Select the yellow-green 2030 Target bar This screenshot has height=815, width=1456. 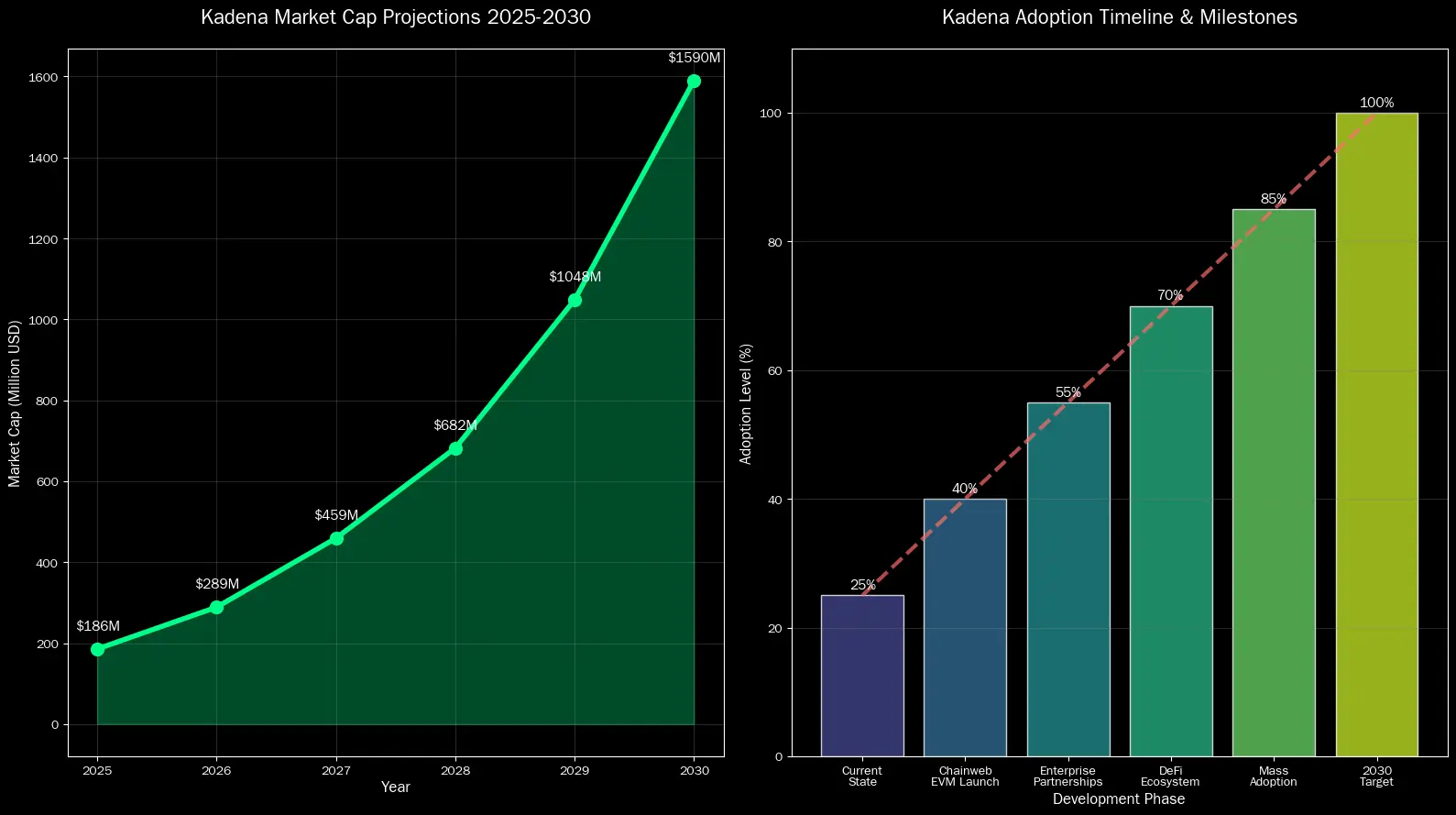point(1376,435)
